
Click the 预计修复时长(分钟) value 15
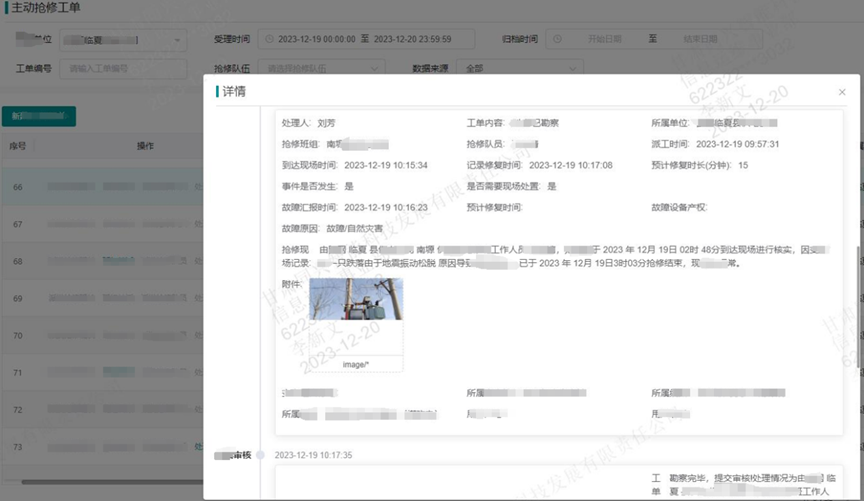pyautogui.click(x=743, y=165)
